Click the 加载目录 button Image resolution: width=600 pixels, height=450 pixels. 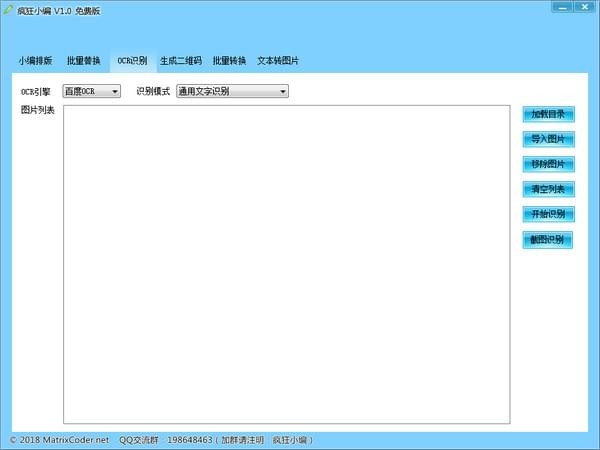coord(548,114)
